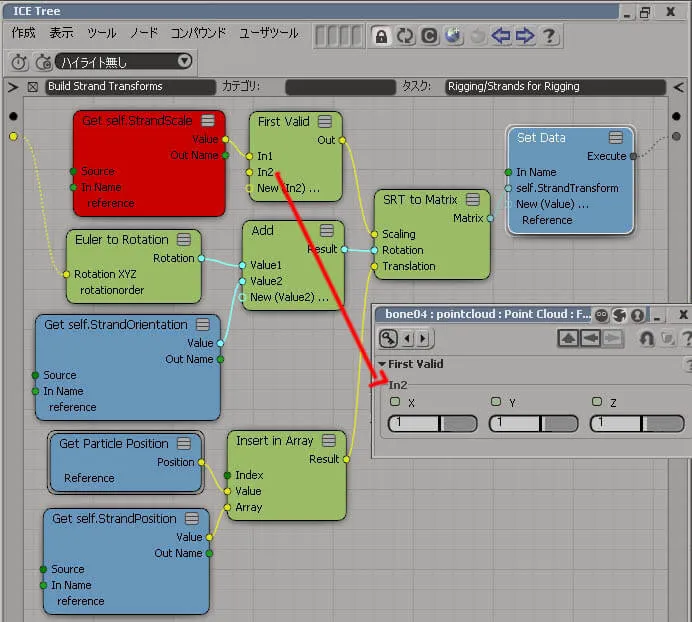
Task: Open help with the question mark icon
Action: (549, 35)
